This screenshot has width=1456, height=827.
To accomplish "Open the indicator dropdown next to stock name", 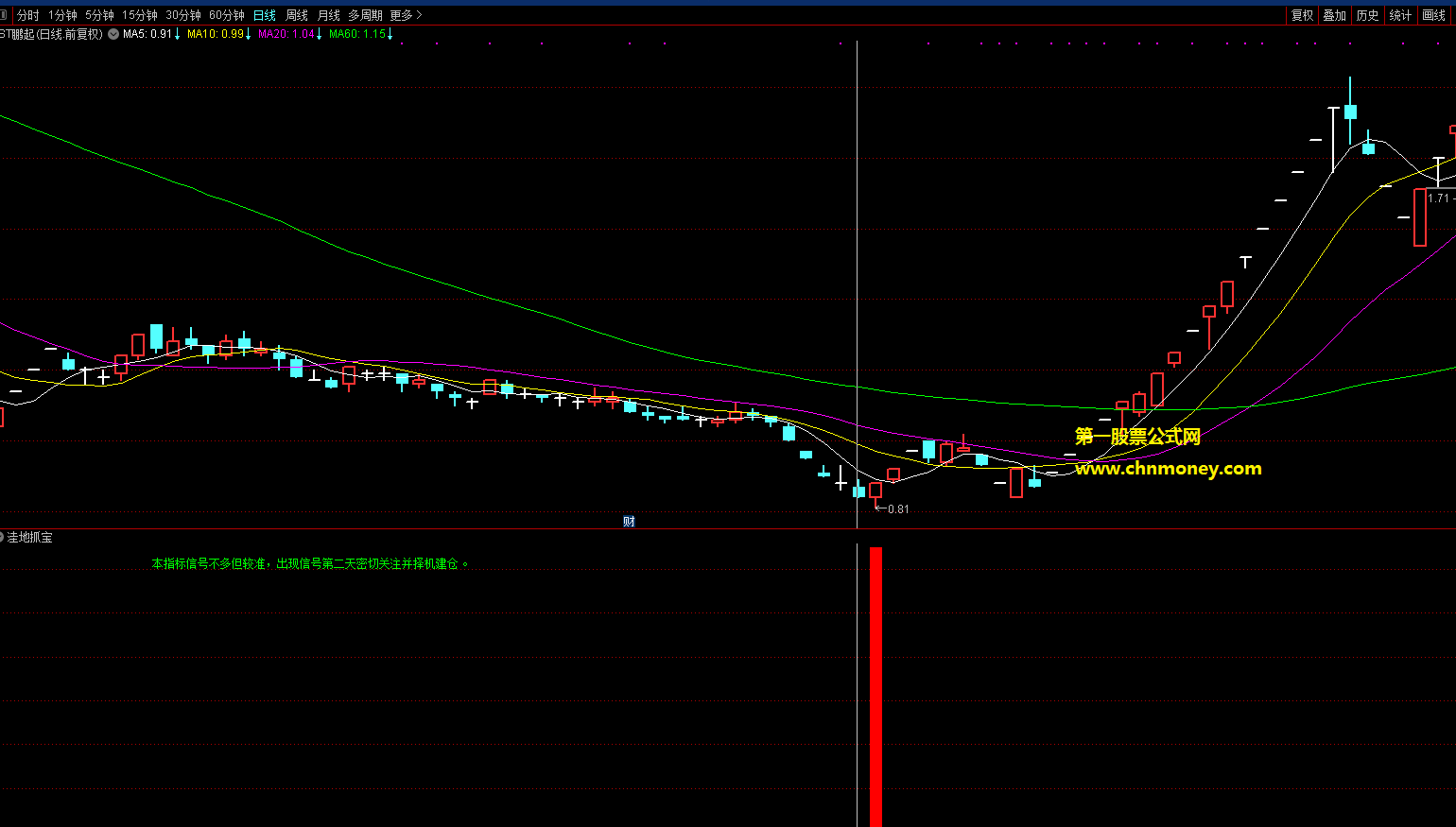I will [113, 34].
